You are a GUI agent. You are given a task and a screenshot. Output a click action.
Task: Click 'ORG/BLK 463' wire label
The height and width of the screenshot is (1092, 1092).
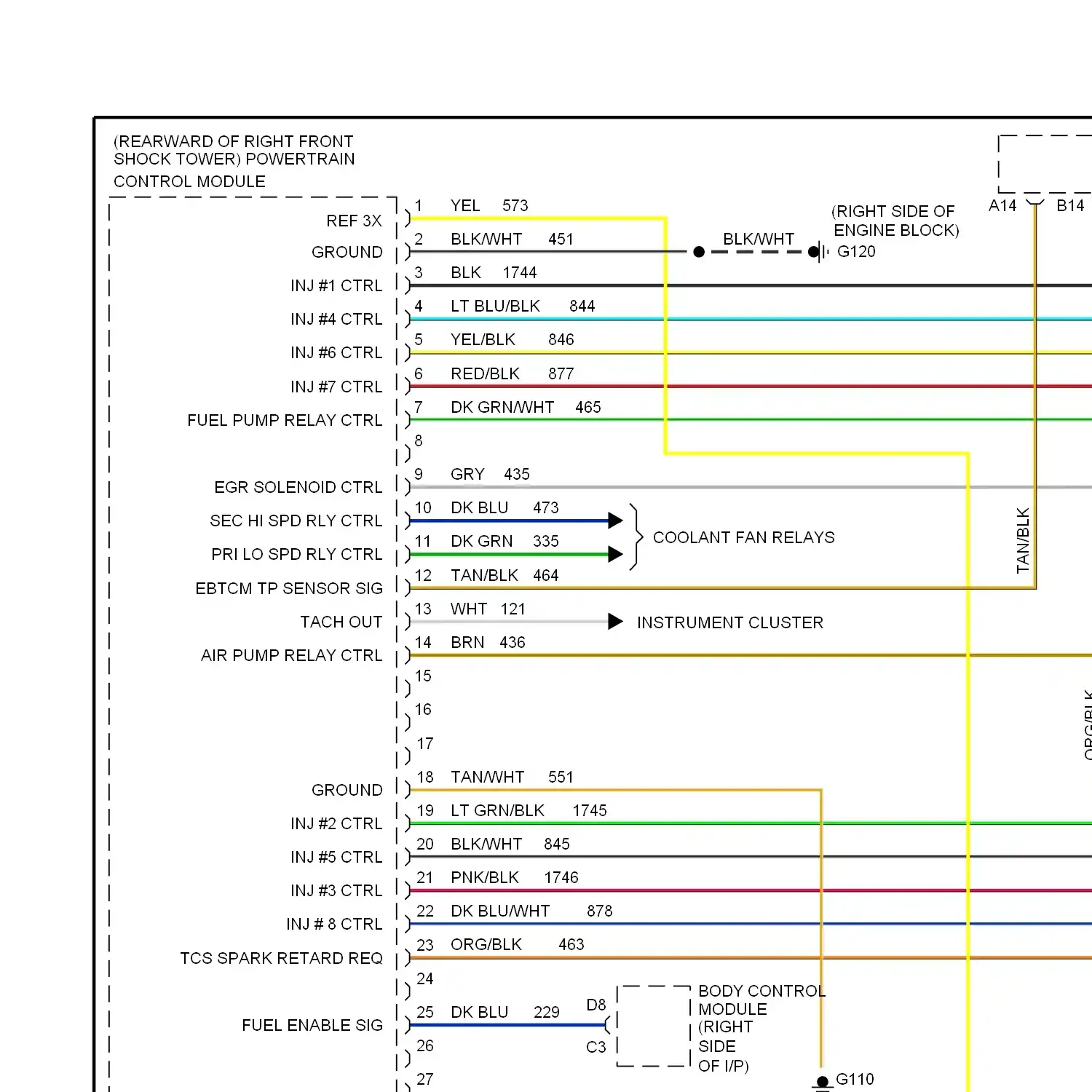click(x=518, y=945)
